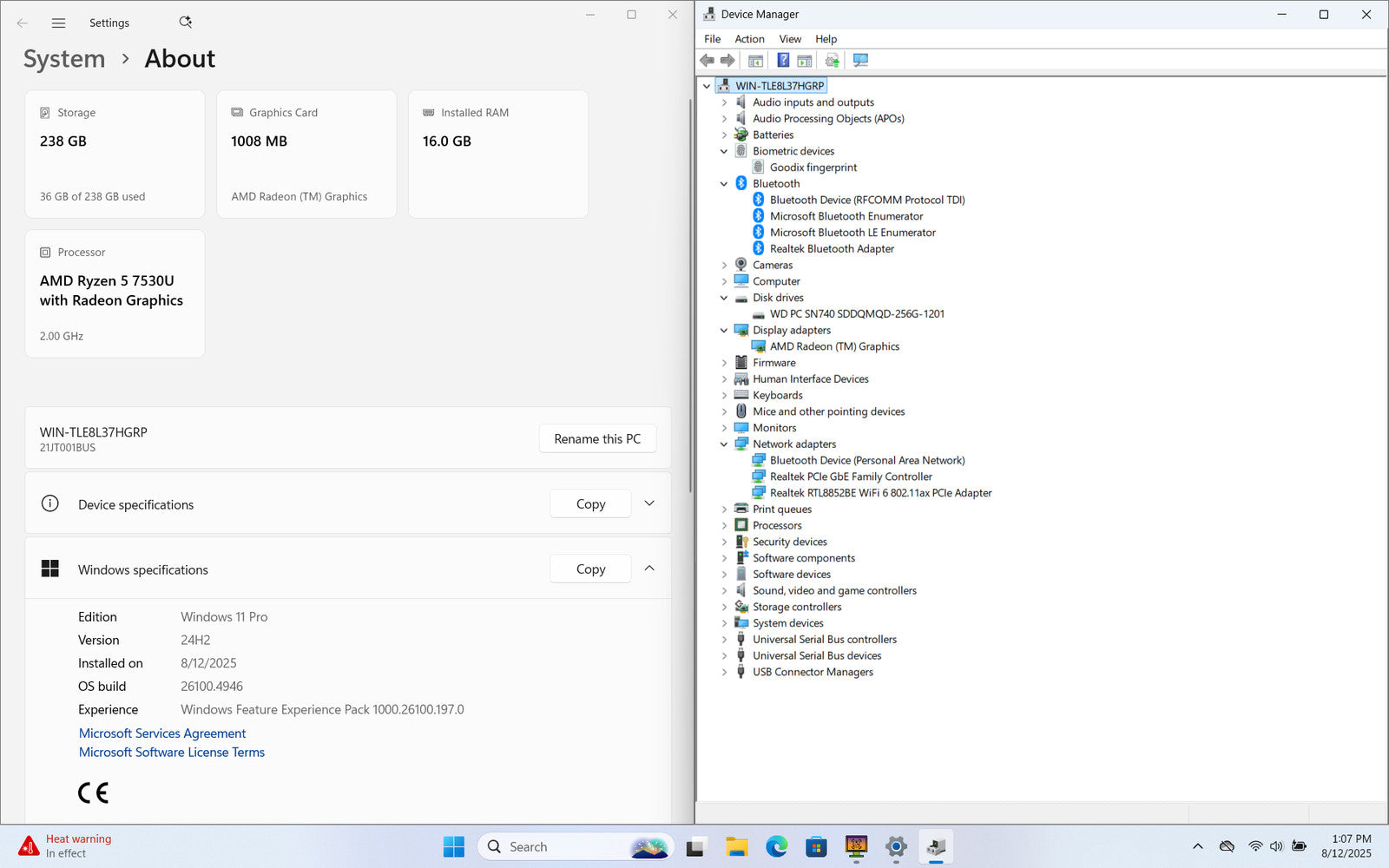Click the blue Help toolbar icon
The image size is (1389, 868).
click(783, 60)
